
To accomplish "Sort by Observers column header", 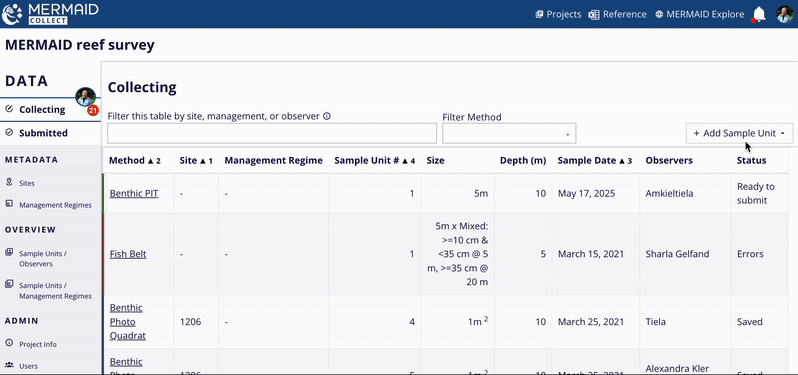I will pyautogui.click(x=669, y=160).
